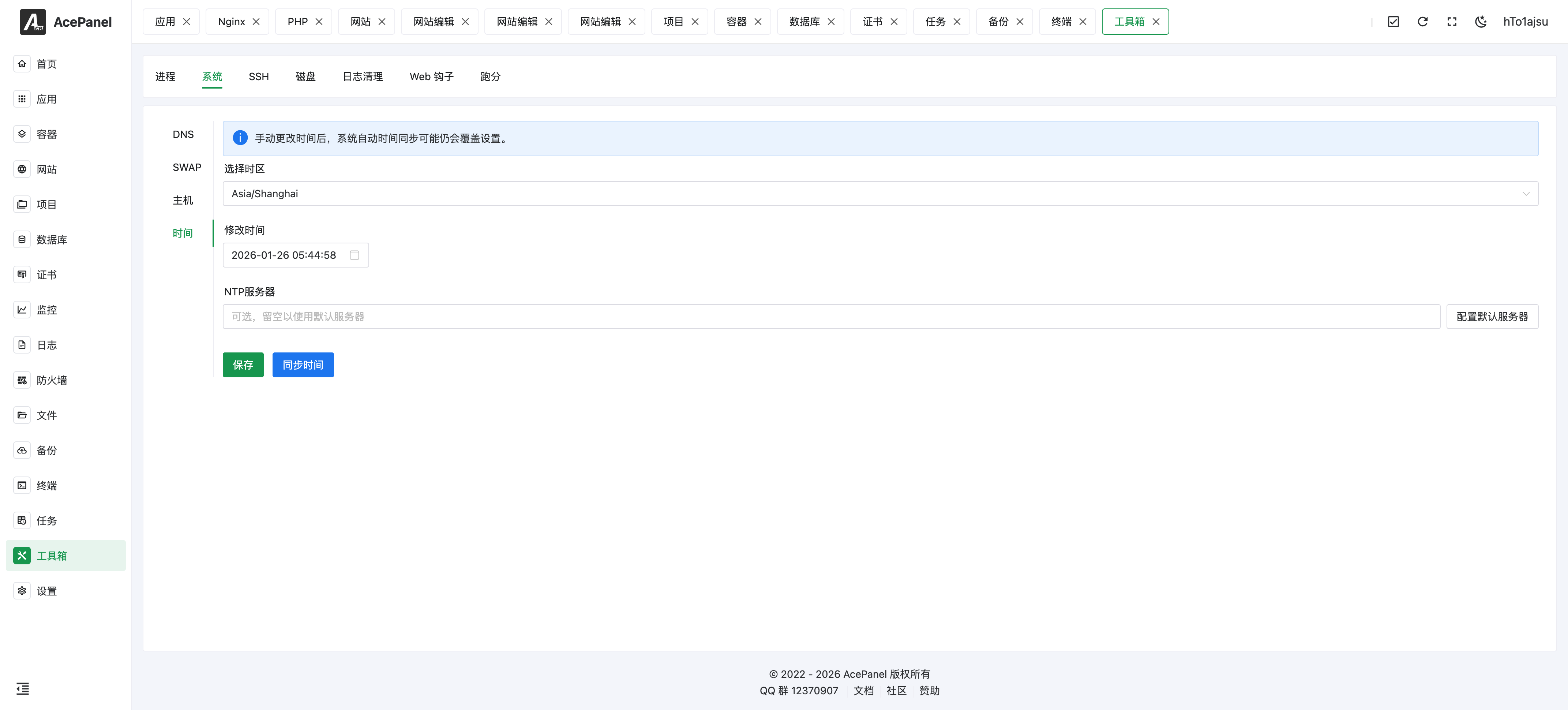
Task: Select the SWAP section
Action: tap(186, 168)
